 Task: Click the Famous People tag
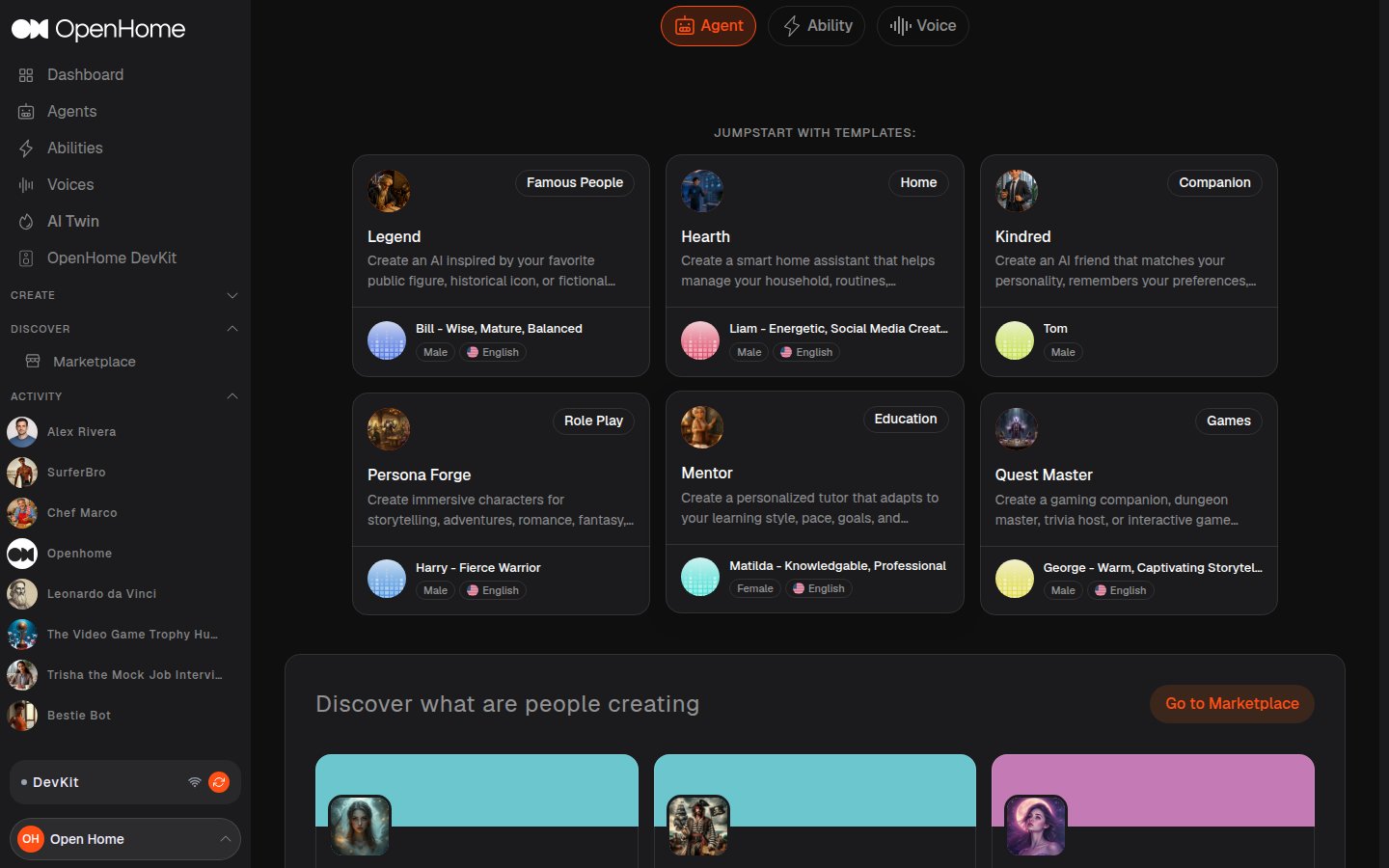click(x=575, y=182)
